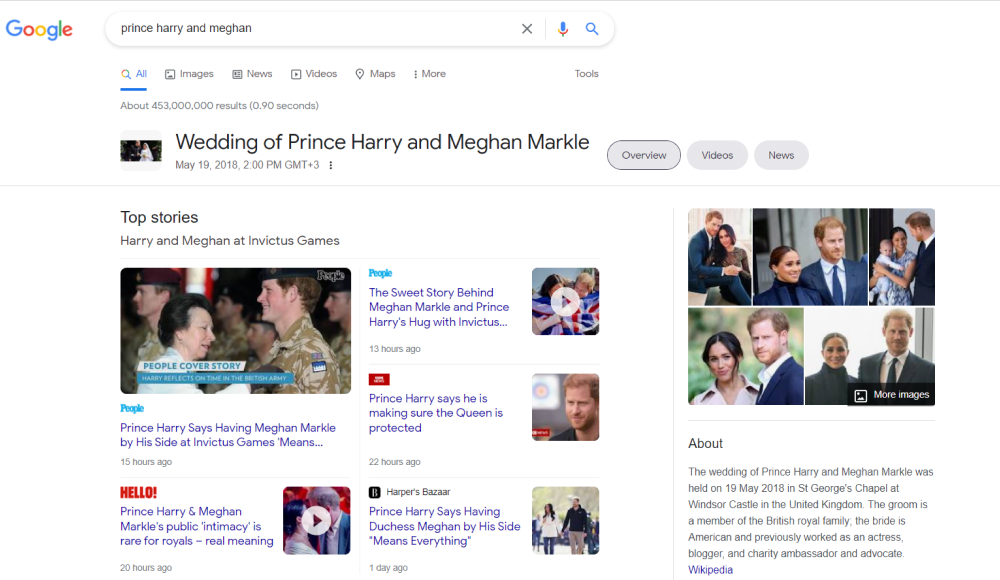Play the HELLO! story video thumbnail
Viewport: 1000px width, 580px height.
(x=316, y=521)
